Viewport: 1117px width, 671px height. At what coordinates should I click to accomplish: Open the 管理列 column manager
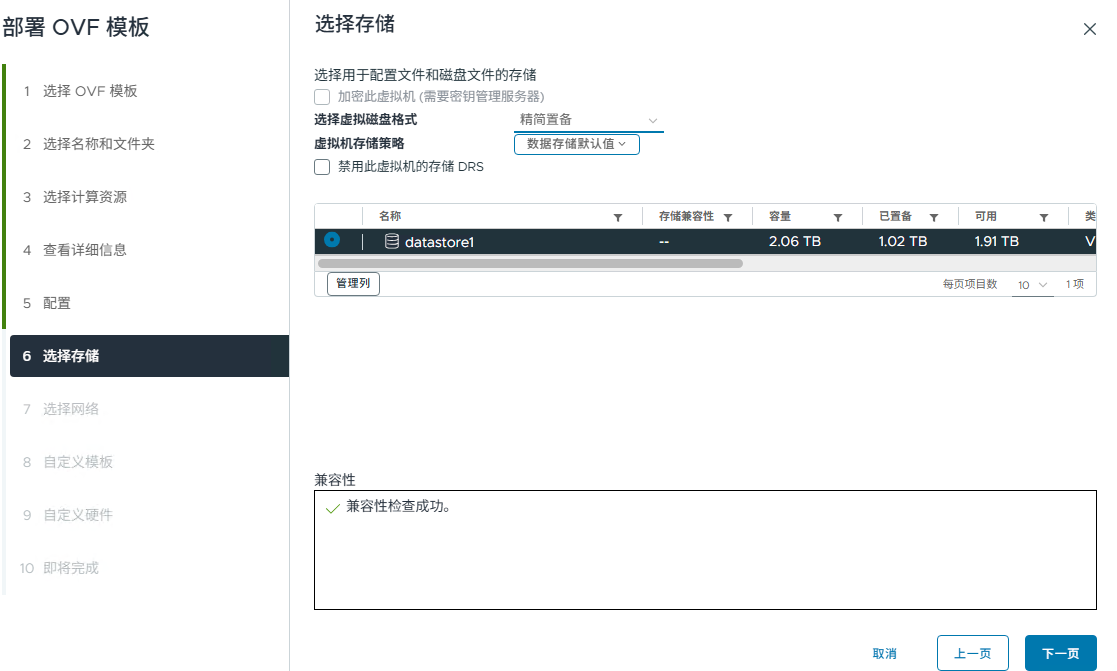353,284
